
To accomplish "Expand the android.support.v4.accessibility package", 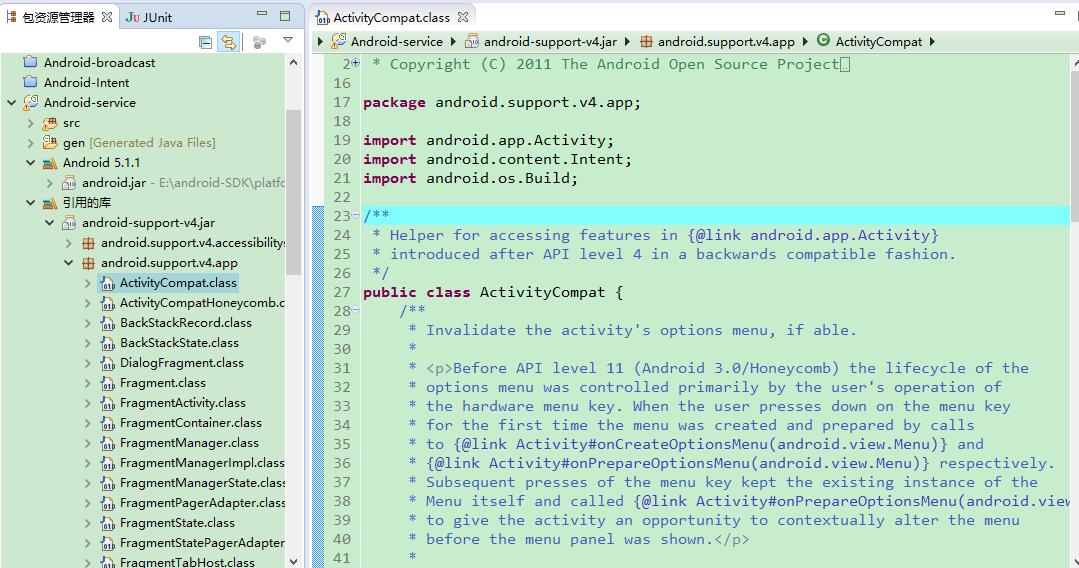I will pos(69,243).
